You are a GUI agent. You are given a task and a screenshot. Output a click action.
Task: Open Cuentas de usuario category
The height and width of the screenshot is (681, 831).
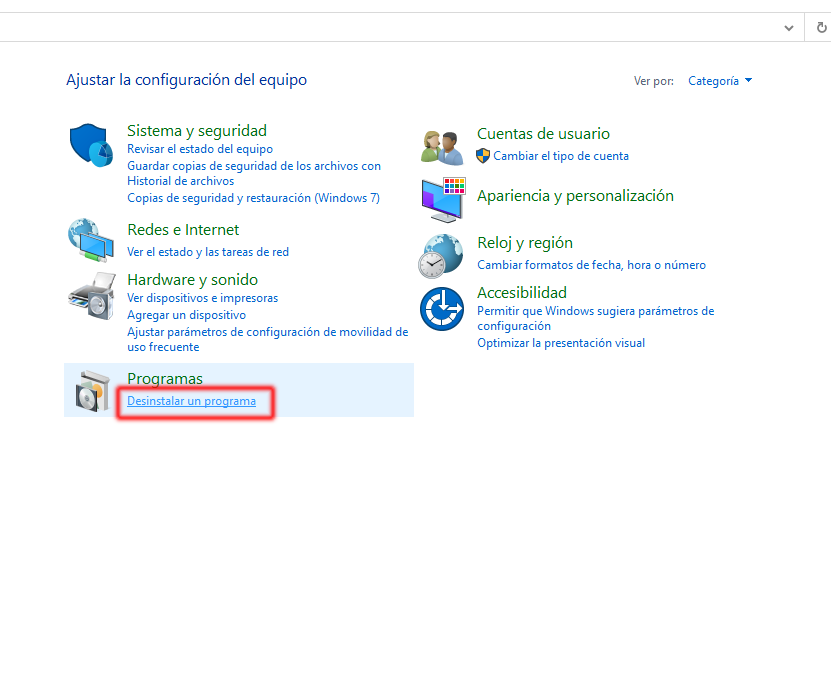543,134
